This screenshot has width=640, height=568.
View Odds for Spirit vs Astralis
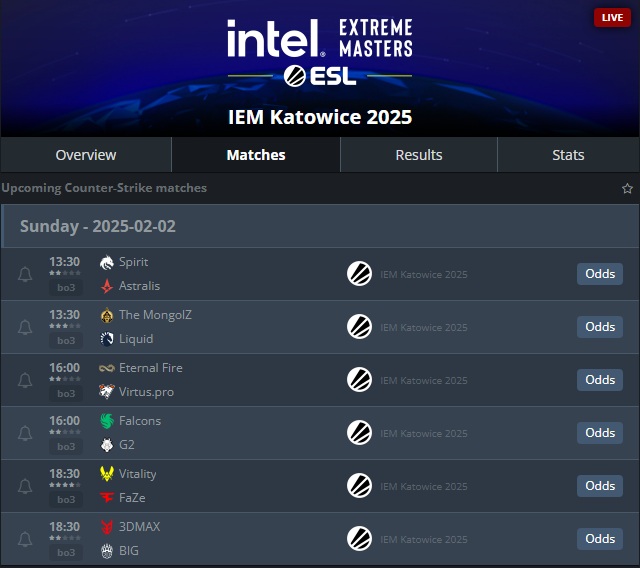600,274
